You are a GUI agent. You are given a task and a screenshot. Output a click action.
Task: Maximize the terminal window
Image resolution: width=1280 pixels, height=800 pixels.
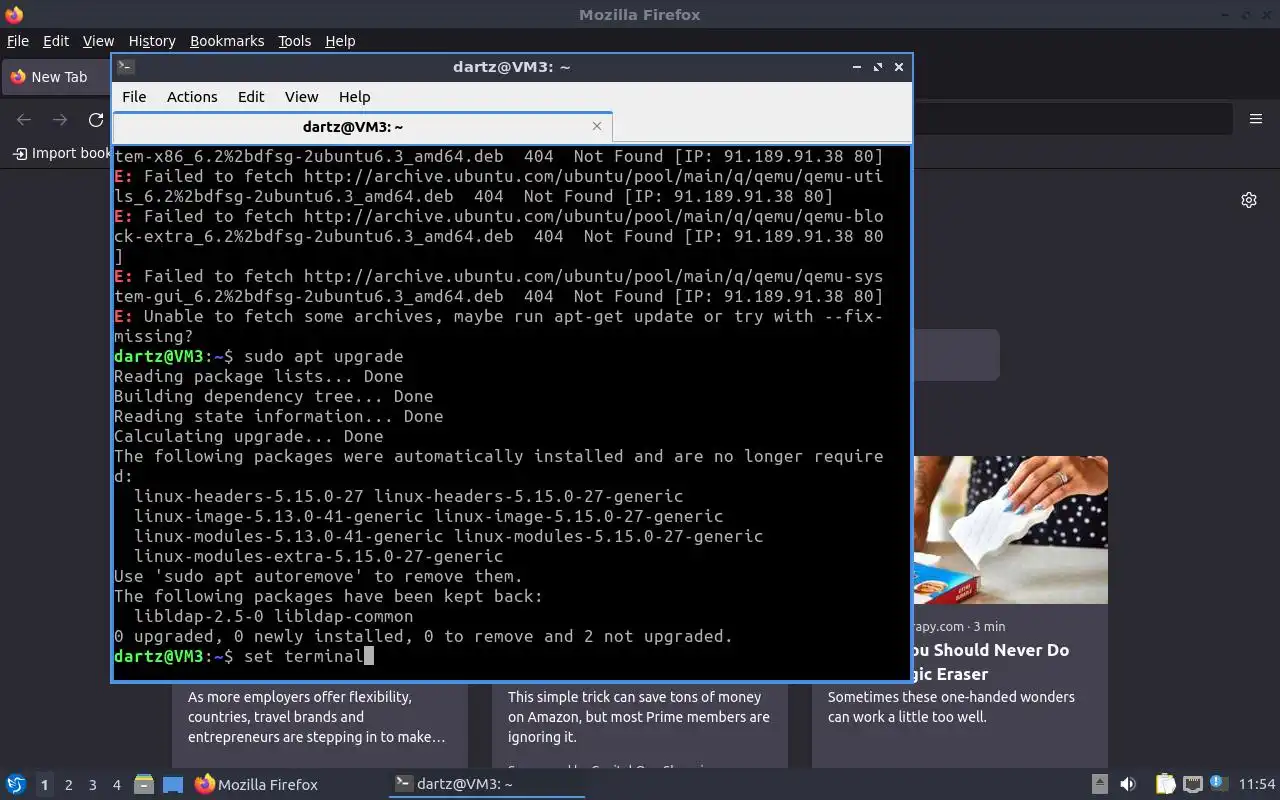coord(878,67)
